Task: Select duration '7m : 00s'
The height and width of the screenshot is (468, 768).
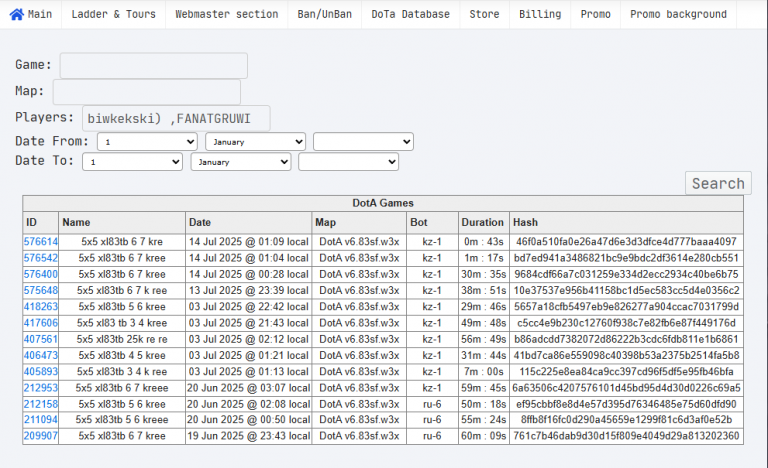Action: pyautogui.click(x=484, y=371)
